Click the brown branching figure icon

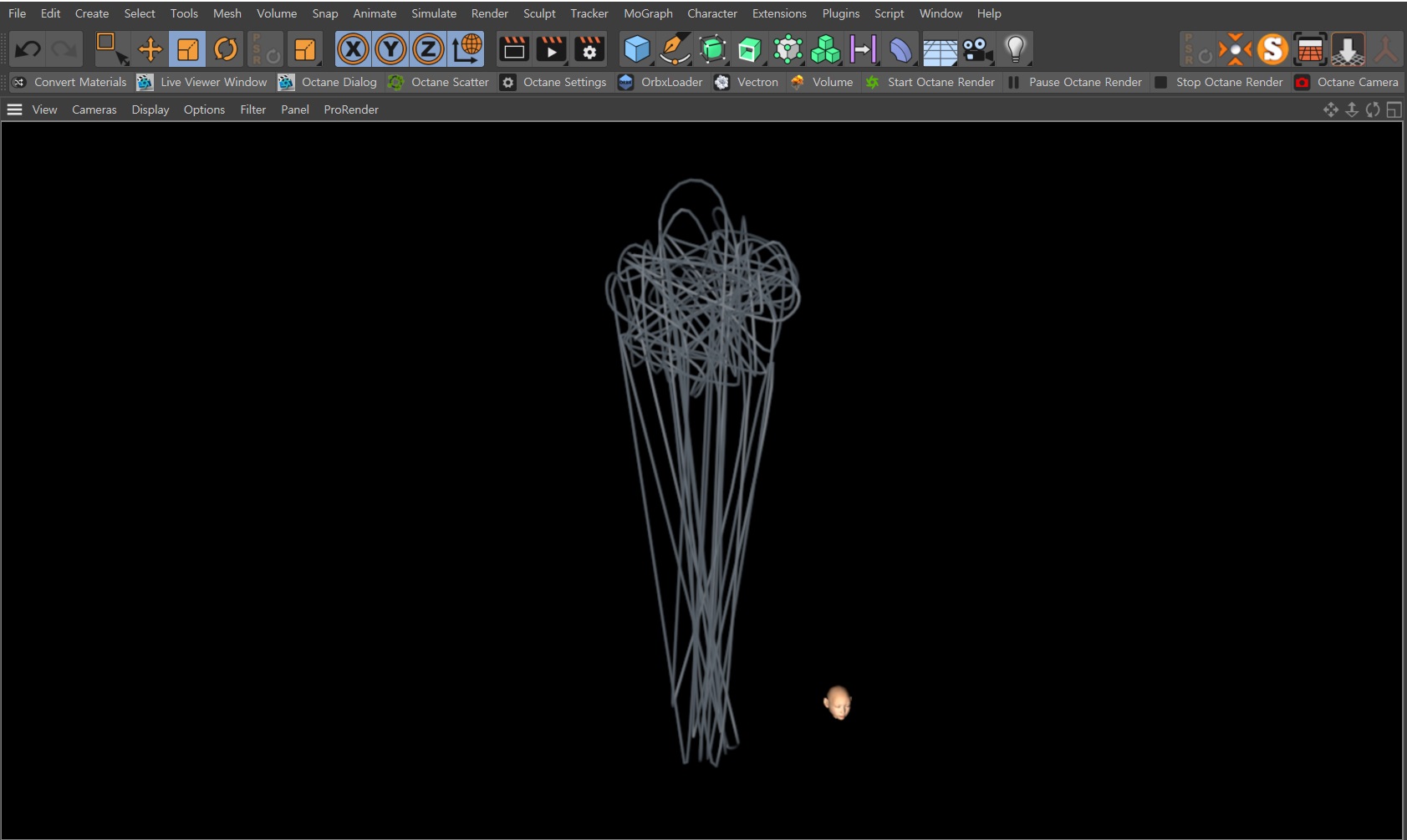coord(1385,49)
